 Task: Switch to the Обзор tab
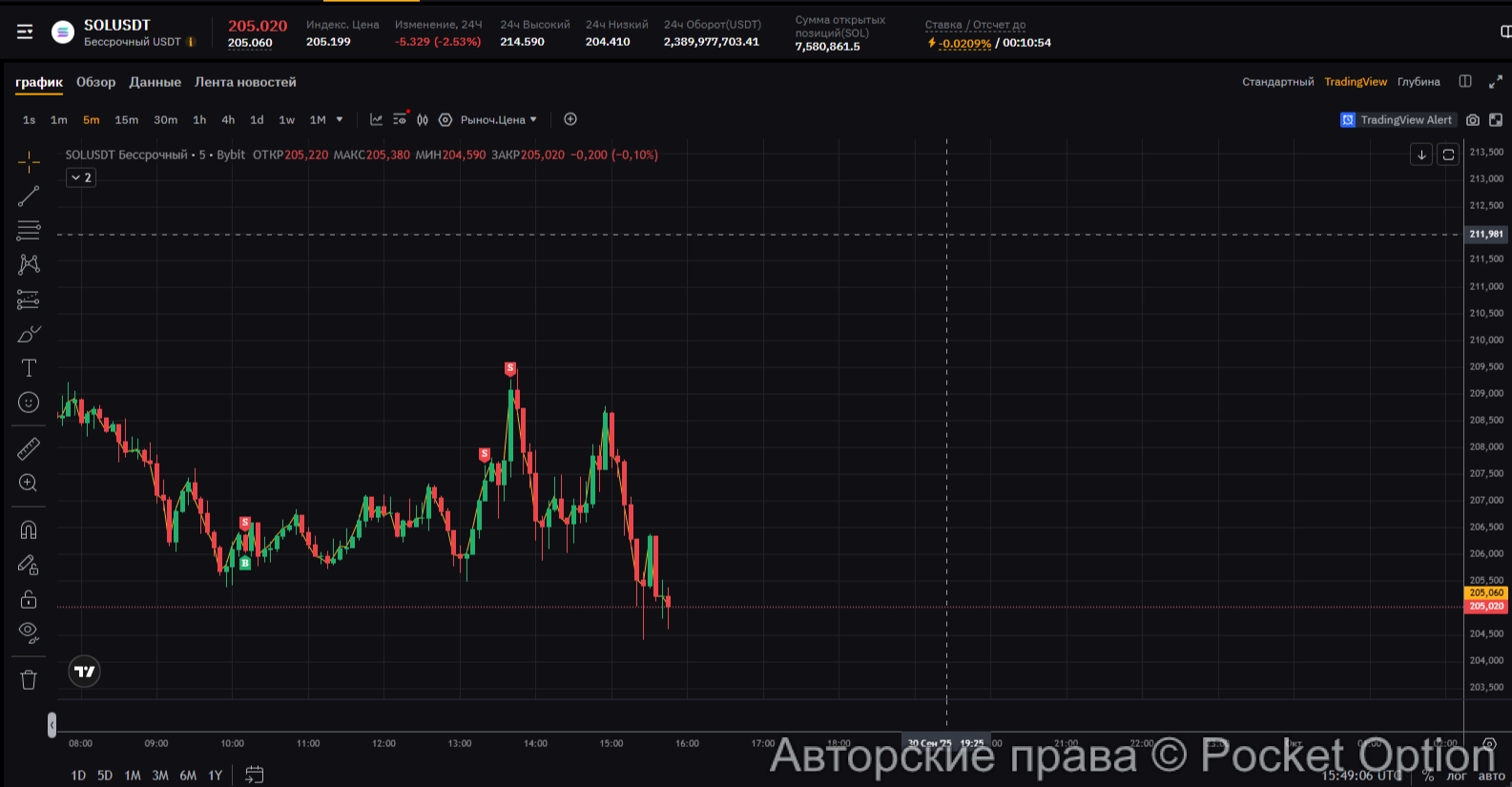[95, 82]
